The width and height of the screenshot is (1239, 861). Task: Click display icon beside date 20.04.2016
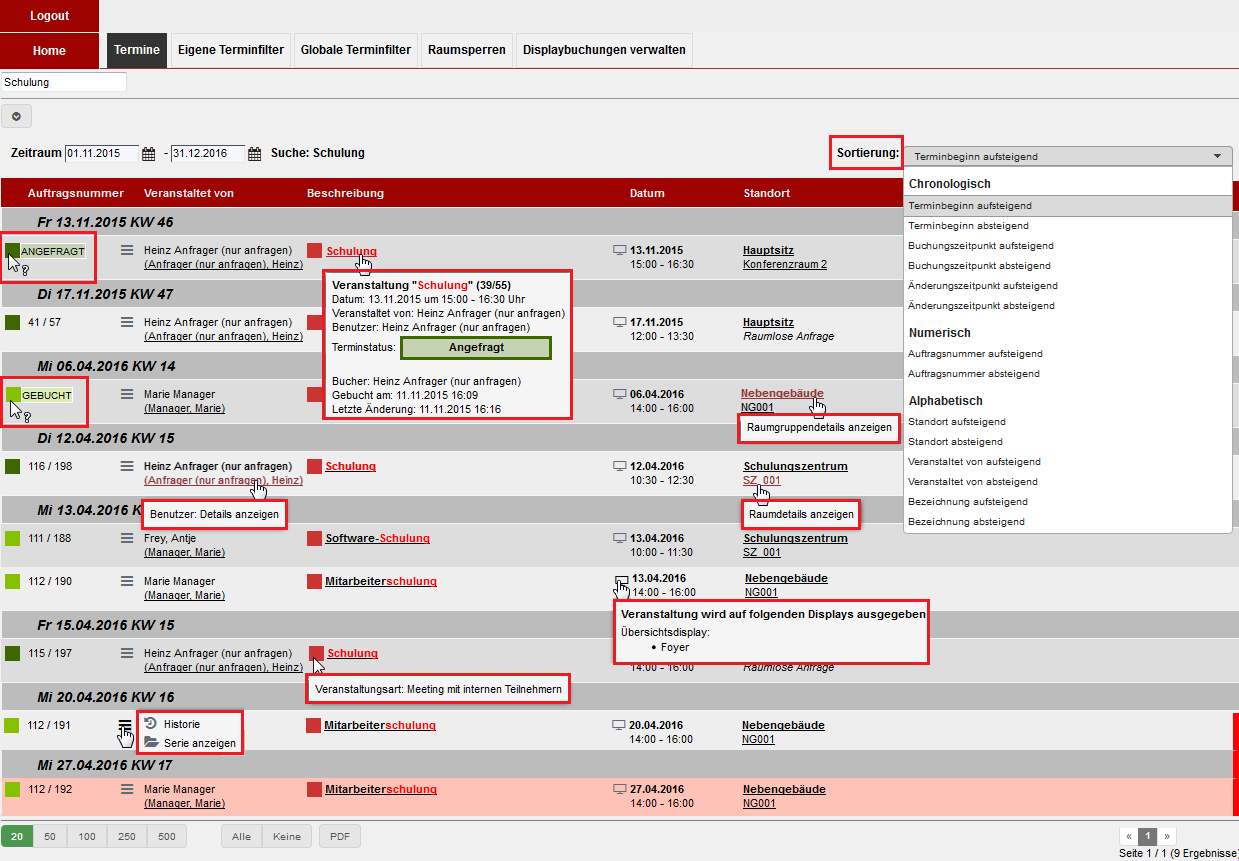pyautogui.click(x=619, y=725)
